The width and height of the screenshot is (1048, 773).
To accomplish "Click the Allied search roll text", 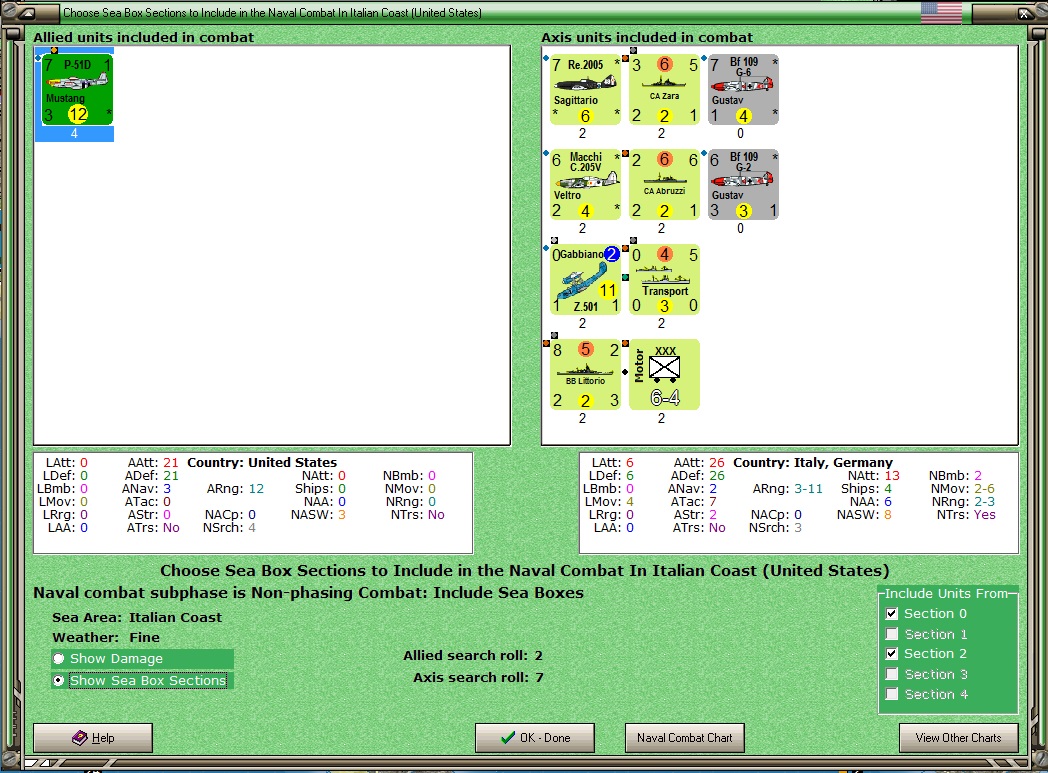I will coord(473,655).
